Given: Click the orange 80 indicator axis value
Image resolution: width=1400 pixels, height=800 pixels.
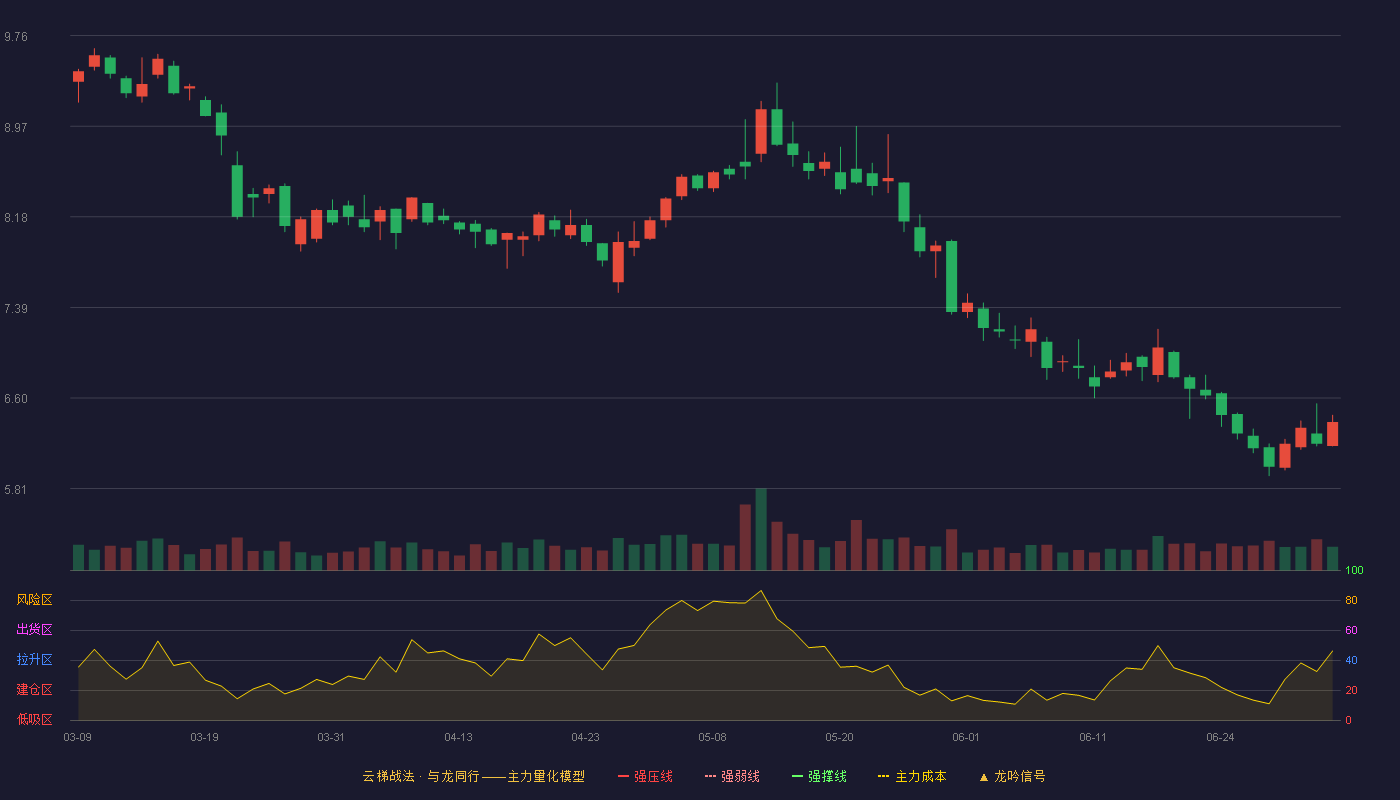Looking at the screenshot, I should (x=1351, y=601).
